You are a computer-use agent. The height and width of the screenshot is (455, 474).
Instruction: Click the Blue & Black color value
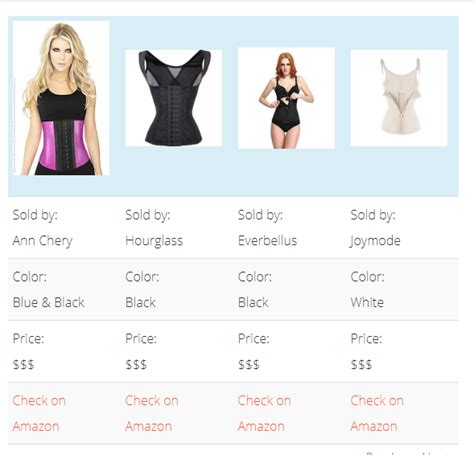(48, 302)
